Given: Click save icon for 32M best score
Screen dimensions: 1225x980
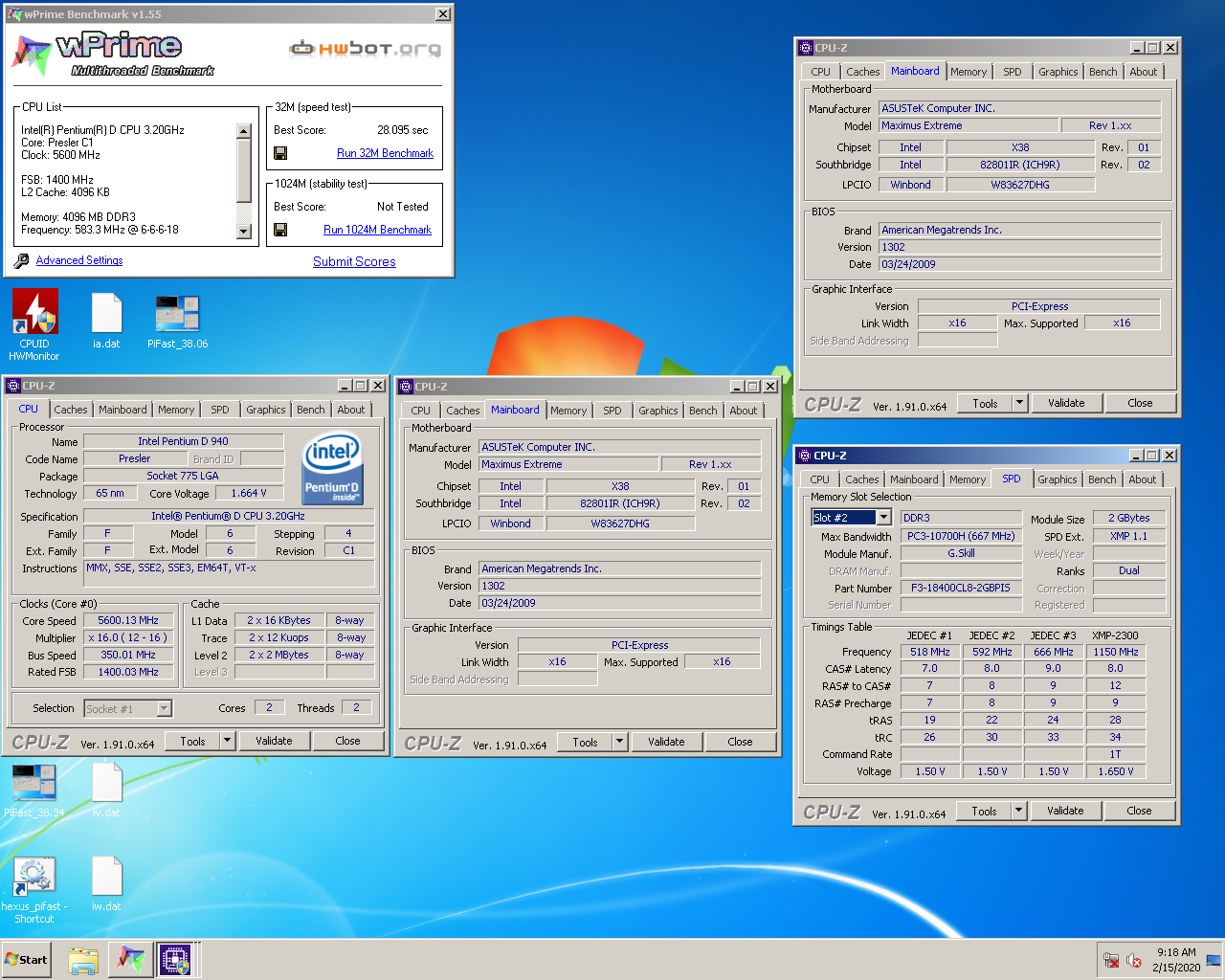Looking at the screenshot, I should click(280, 153).
